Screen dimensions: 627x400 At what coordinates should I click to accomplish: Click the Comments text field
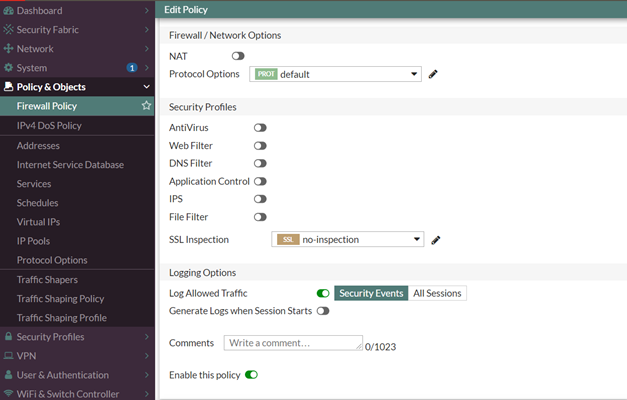point(293,343)
